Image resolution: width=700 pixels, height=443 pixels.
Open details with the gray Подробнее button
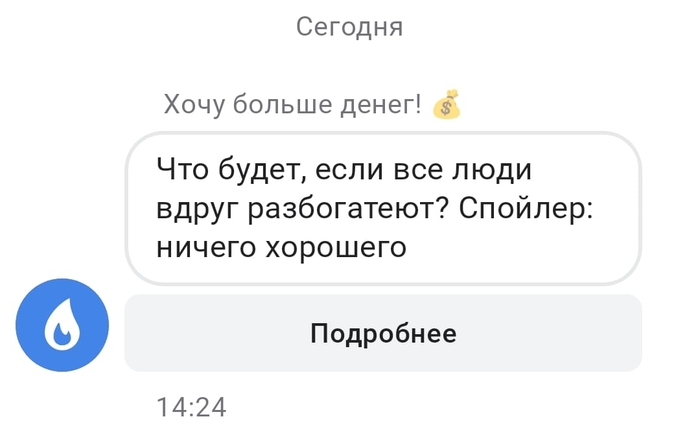[x=382, y=333]
